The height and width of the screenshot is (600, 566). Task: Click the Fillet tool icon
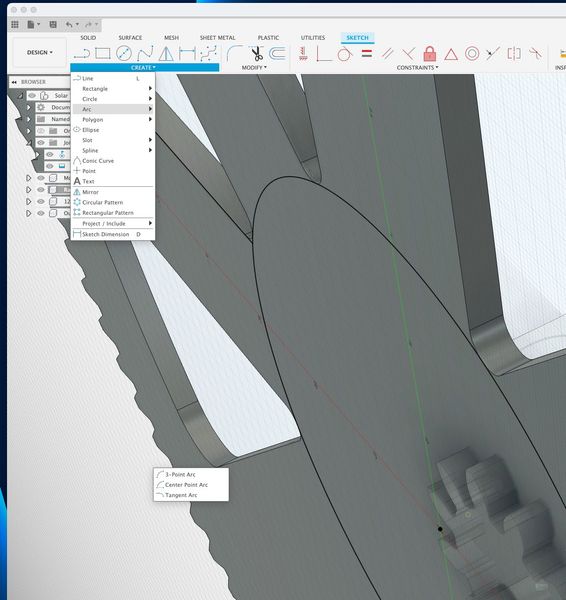(x=234, y=54)
